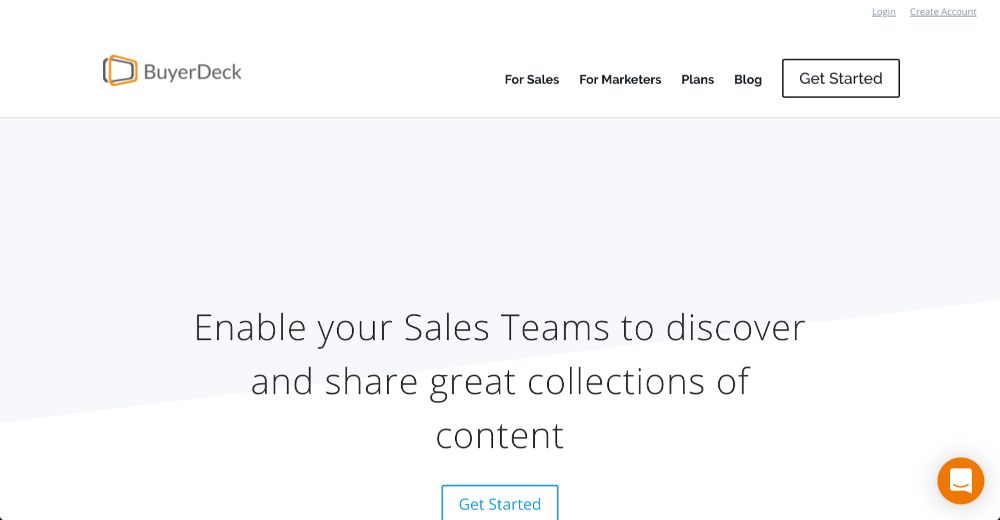
Task: Click the hero headline's first line
Action: click(x=499, y=328)
